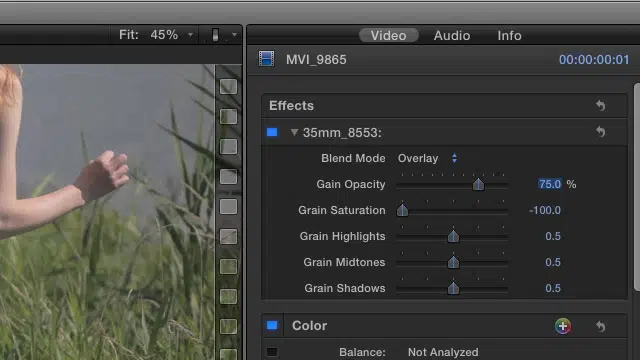
Task: Open Color Board via the rainbow plus icon
Action: pos(563,326)
